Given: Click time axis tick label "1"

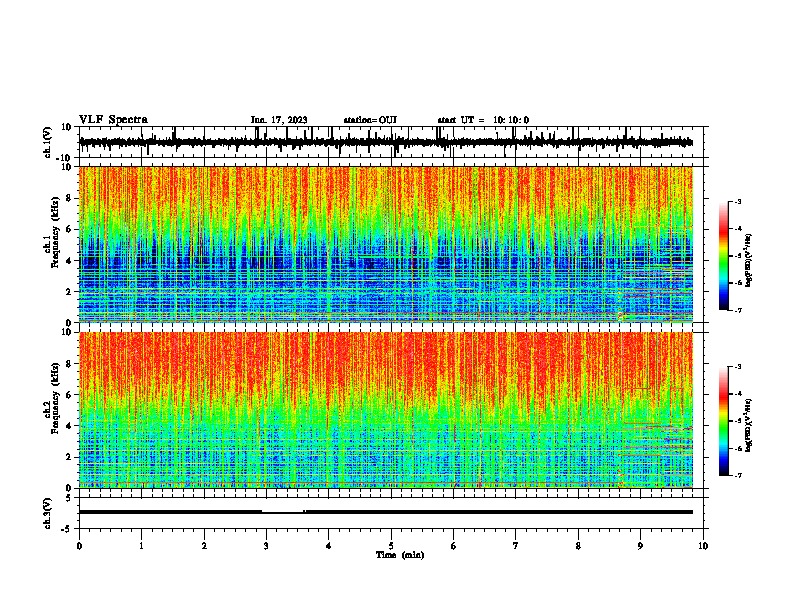Looking at the screenshot, I should point(141,546).
